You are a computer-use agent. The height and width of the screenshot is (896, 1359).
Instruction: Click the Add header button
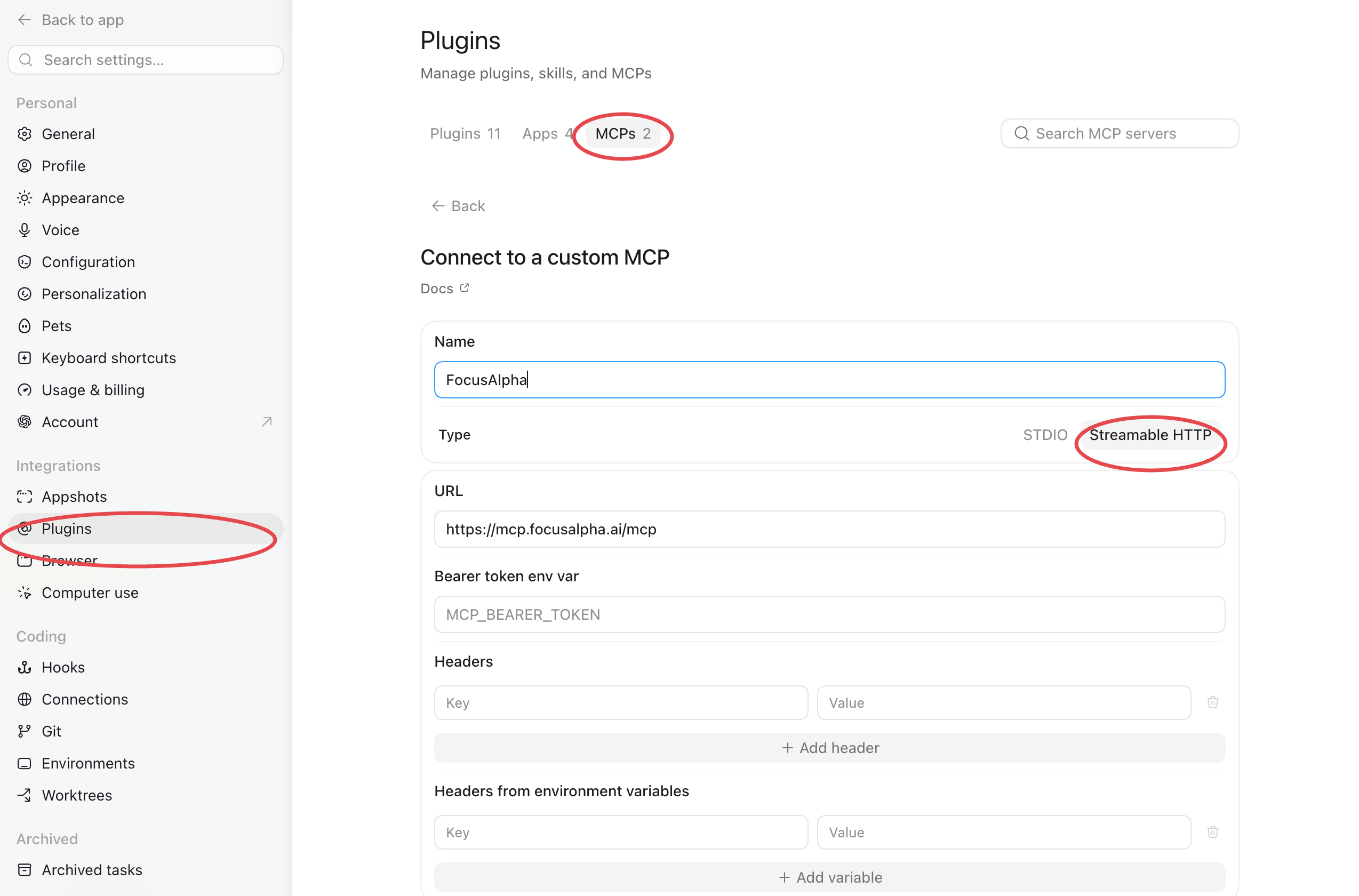829,747
